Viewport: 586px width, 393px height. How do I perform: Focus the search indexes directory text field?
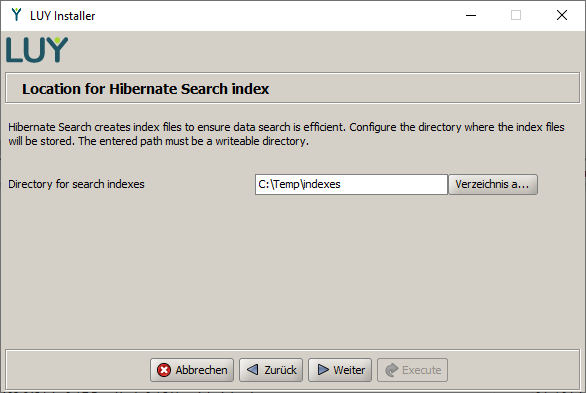tap(351, 184)
